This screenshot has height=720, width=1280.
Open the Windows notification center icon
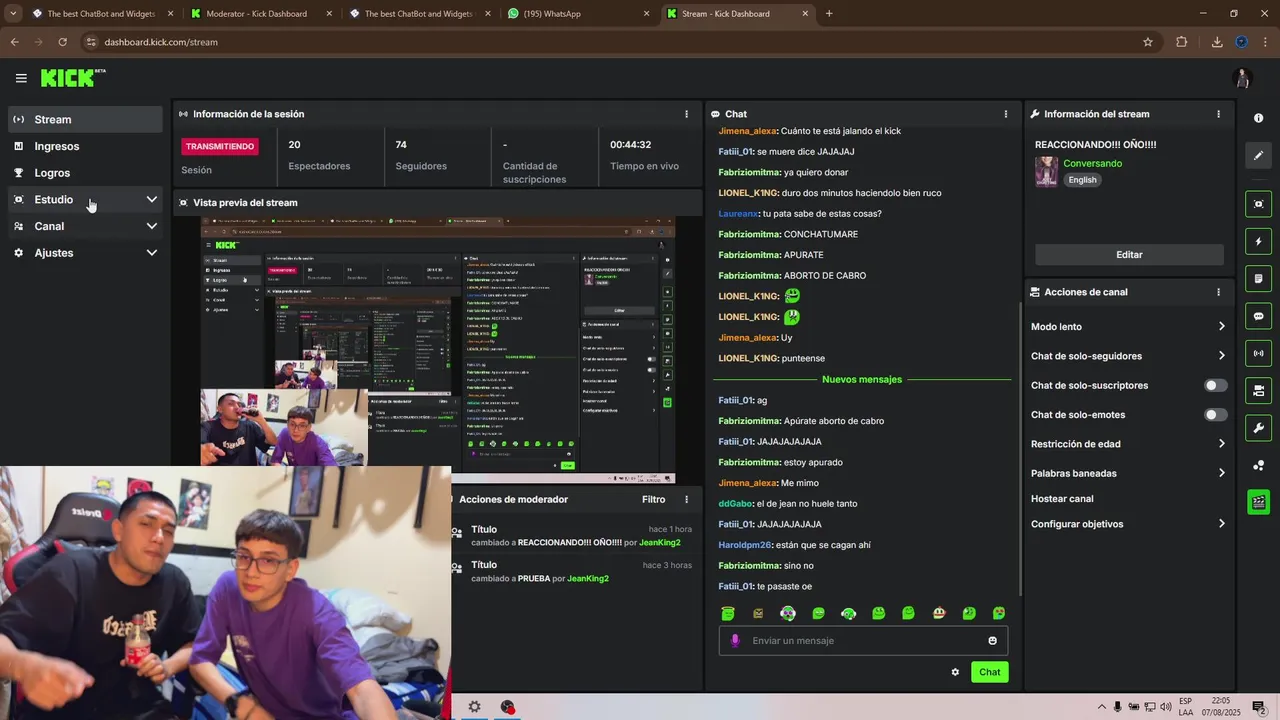tap(1259, 707)
